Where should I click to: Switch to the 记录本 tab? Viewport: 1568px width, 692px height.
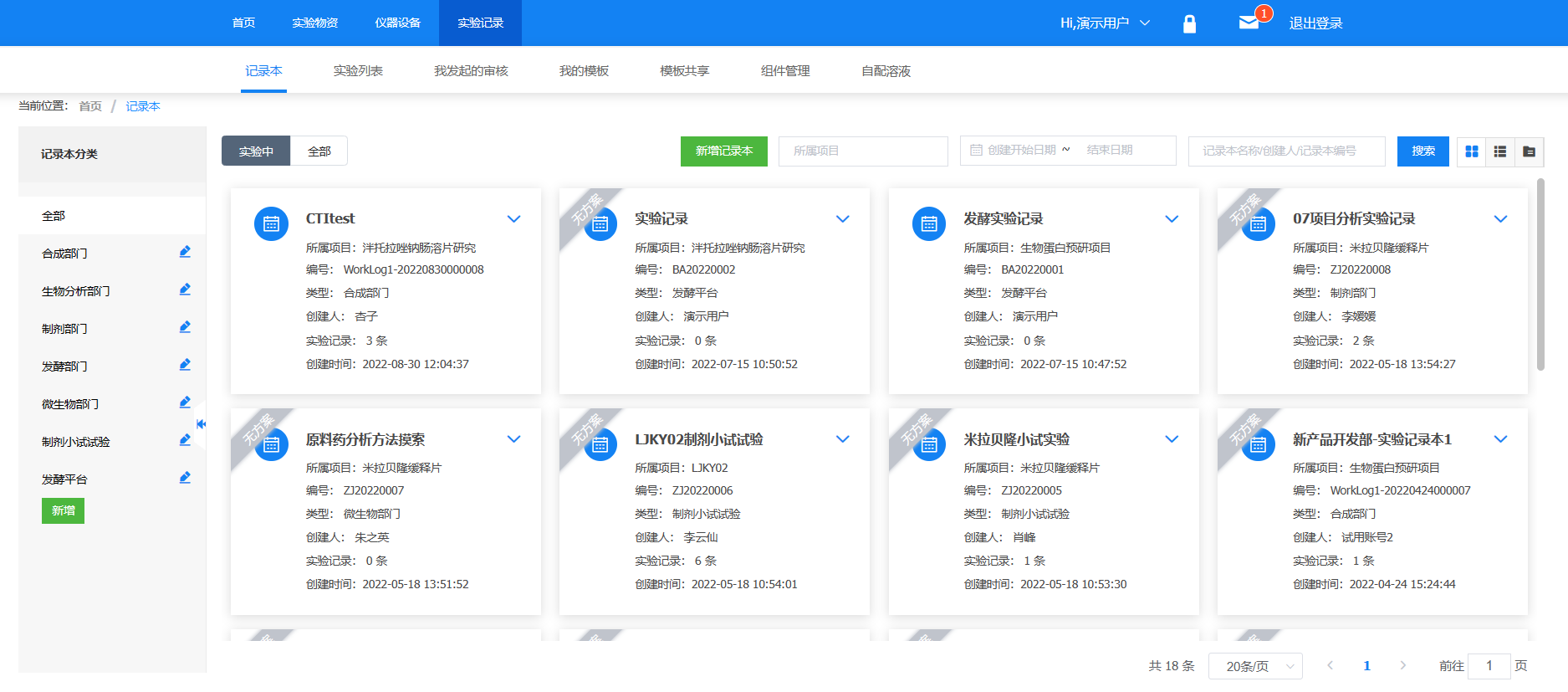(263, 71)
